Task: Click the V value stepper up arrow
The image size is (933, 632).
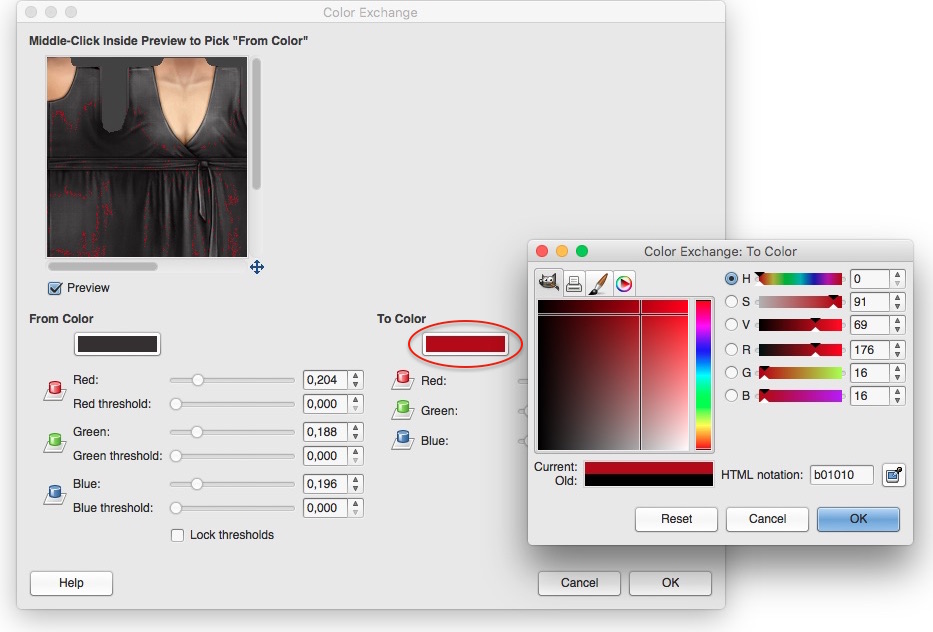Action: (x=897, y=320)
